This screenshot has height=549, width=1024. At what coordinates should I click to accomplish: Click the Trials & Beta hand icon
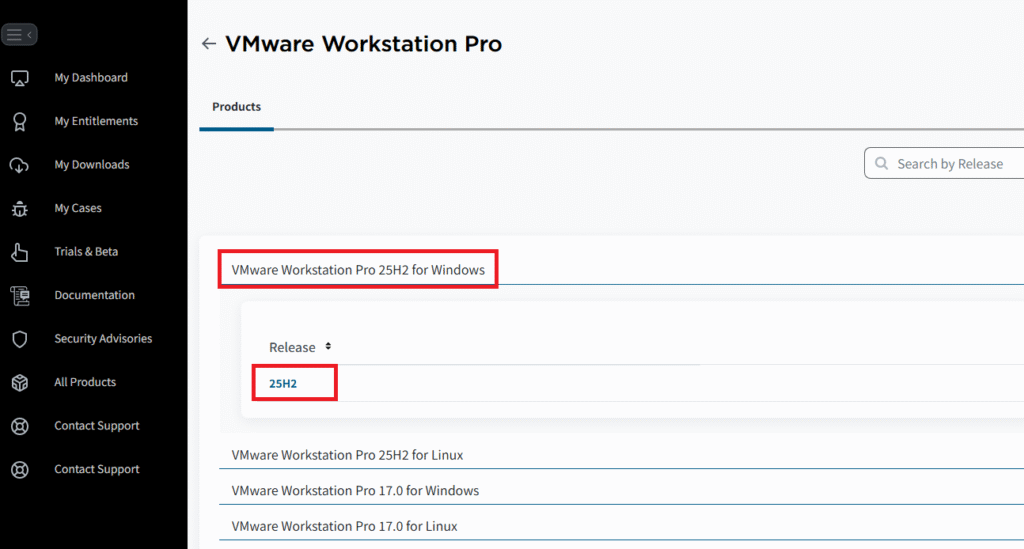[x=19, y=252]
